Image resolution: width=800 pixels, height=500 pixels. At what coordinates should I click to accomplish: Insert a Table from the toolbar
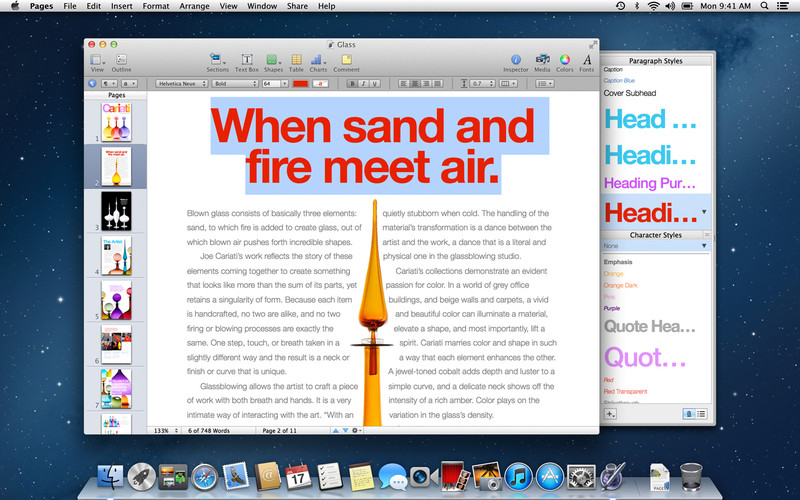click(x=296, y=62)
